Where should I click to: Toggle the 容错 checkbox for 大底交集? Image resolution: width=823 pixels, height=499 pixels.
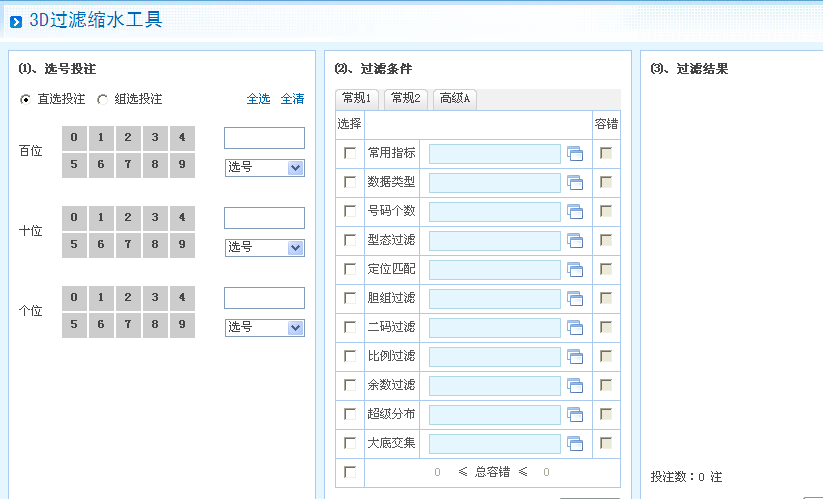[606, 443]
